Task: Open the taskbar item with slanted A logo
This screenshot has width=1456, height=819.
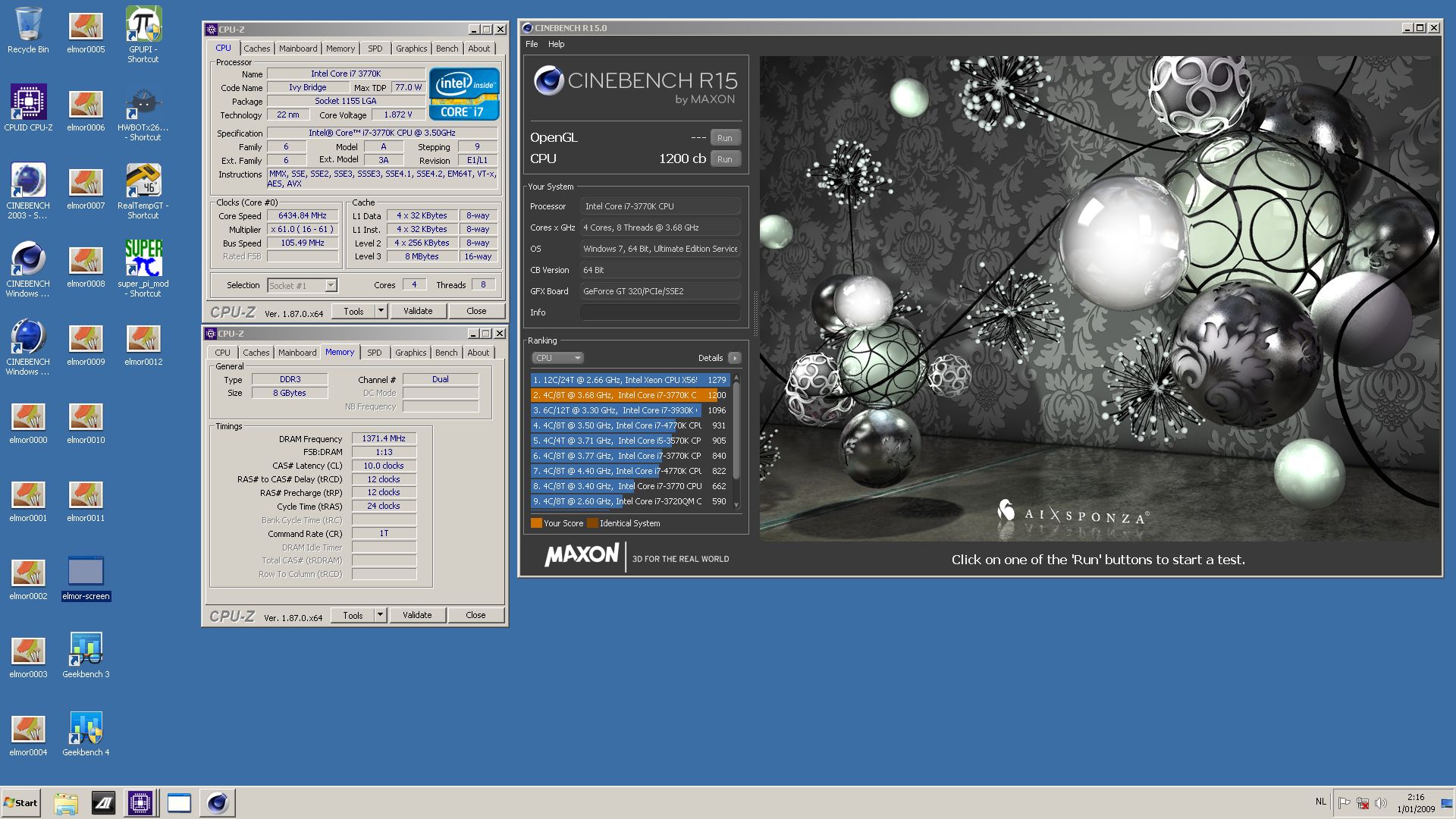Action: (x=103, y=802)
